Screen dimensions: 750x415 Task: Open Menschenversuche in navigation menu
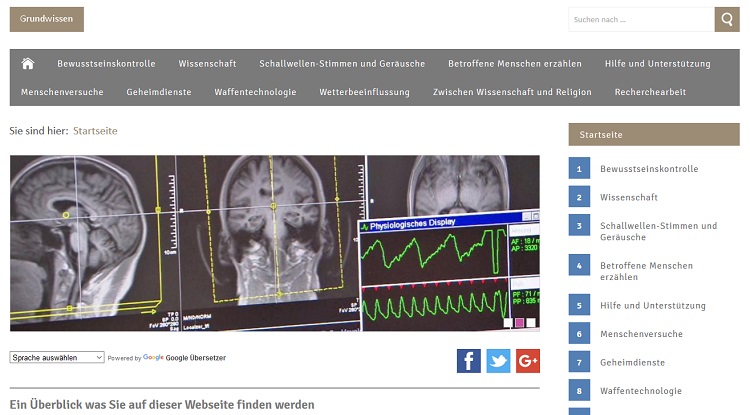[62, 92]
